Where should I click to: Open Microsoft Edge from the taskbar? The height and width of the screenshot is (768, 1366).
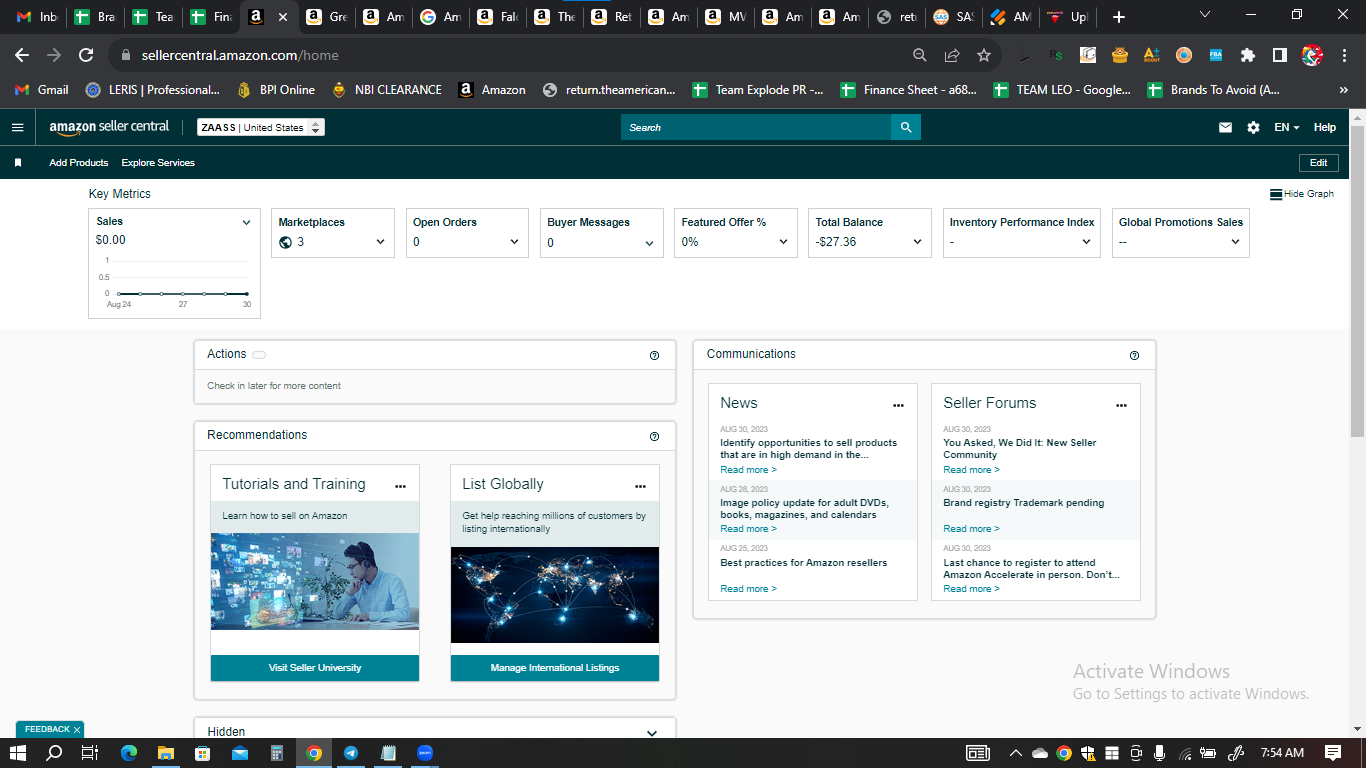(128, 753)
